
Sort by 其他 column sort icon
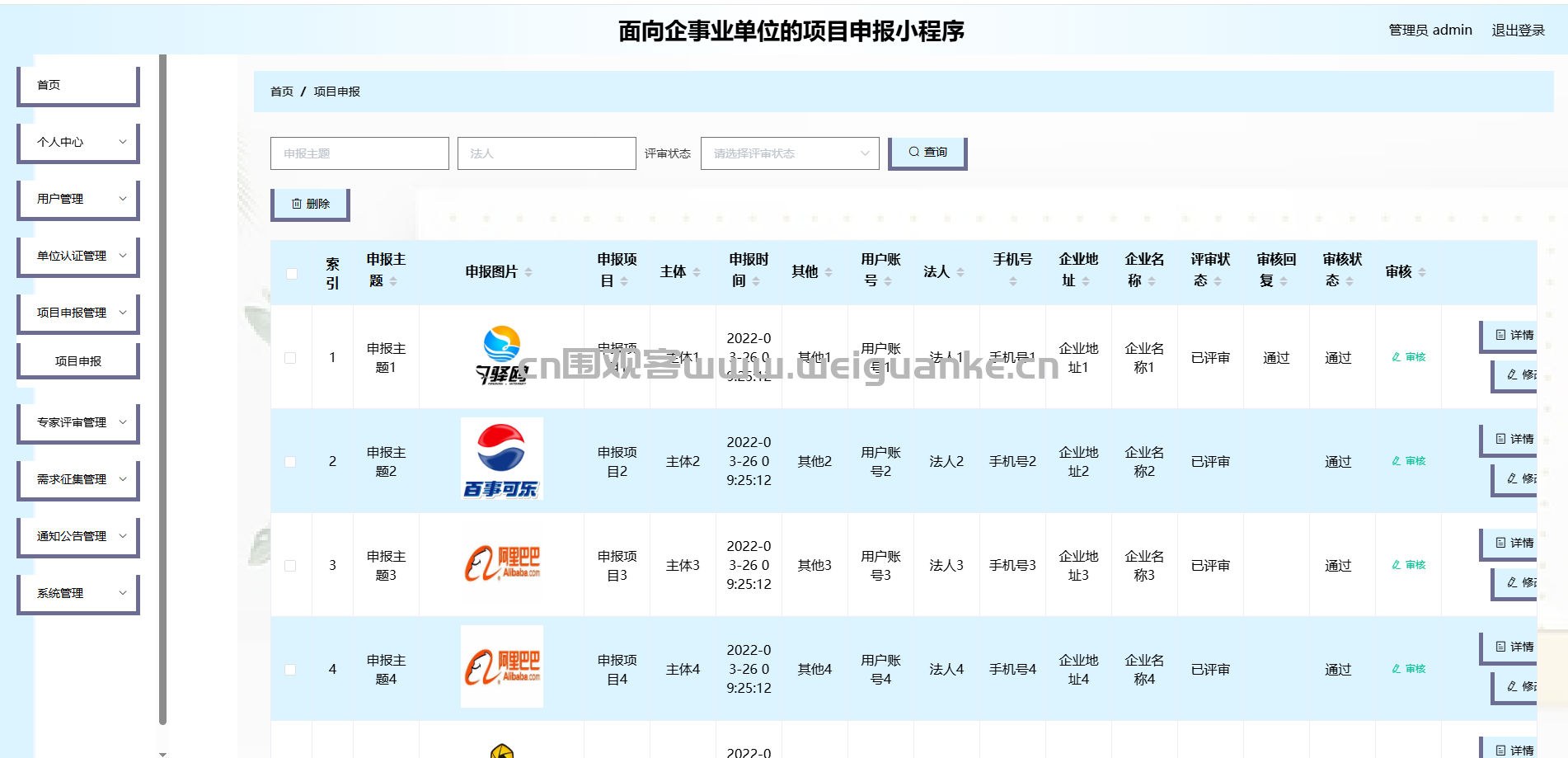pos(829,272)
